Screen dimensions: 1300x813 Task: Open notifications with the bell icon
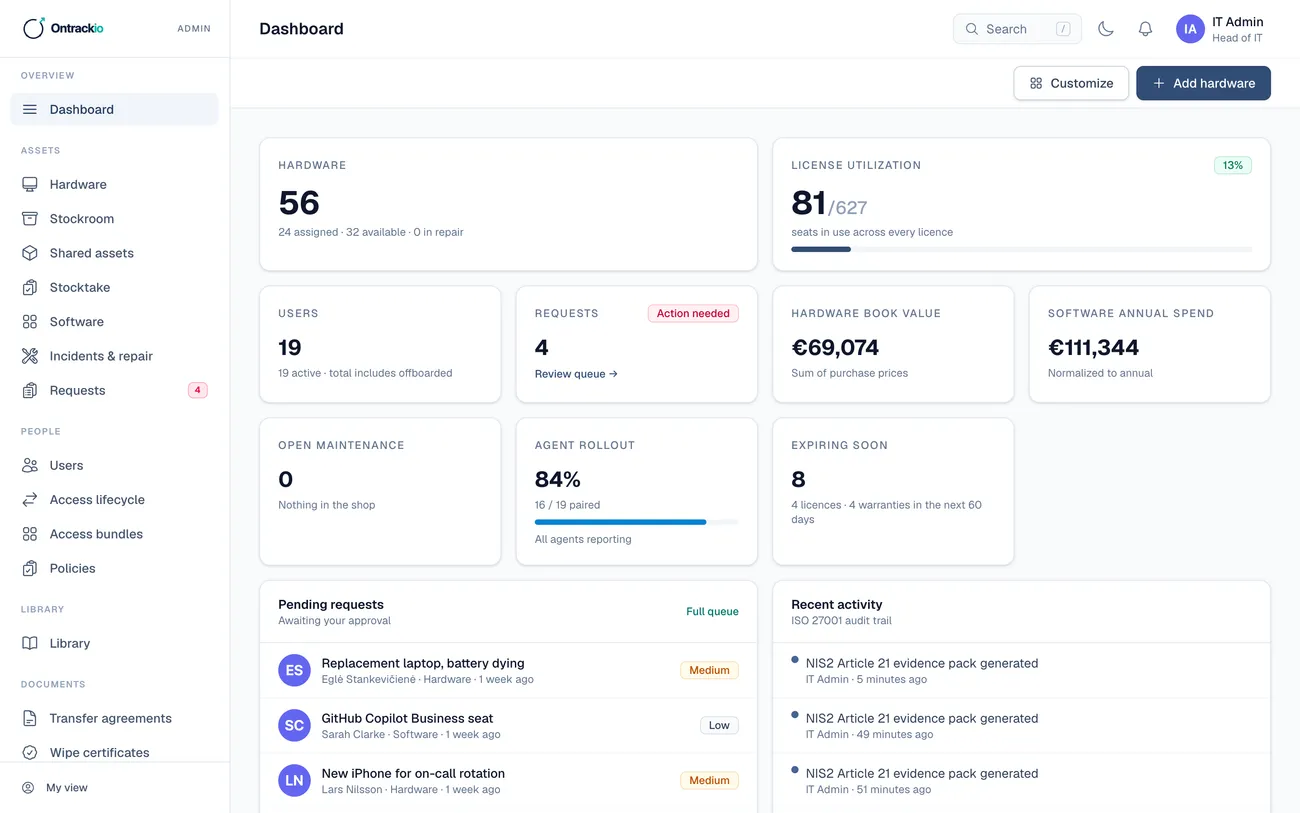coord(1146,29)
